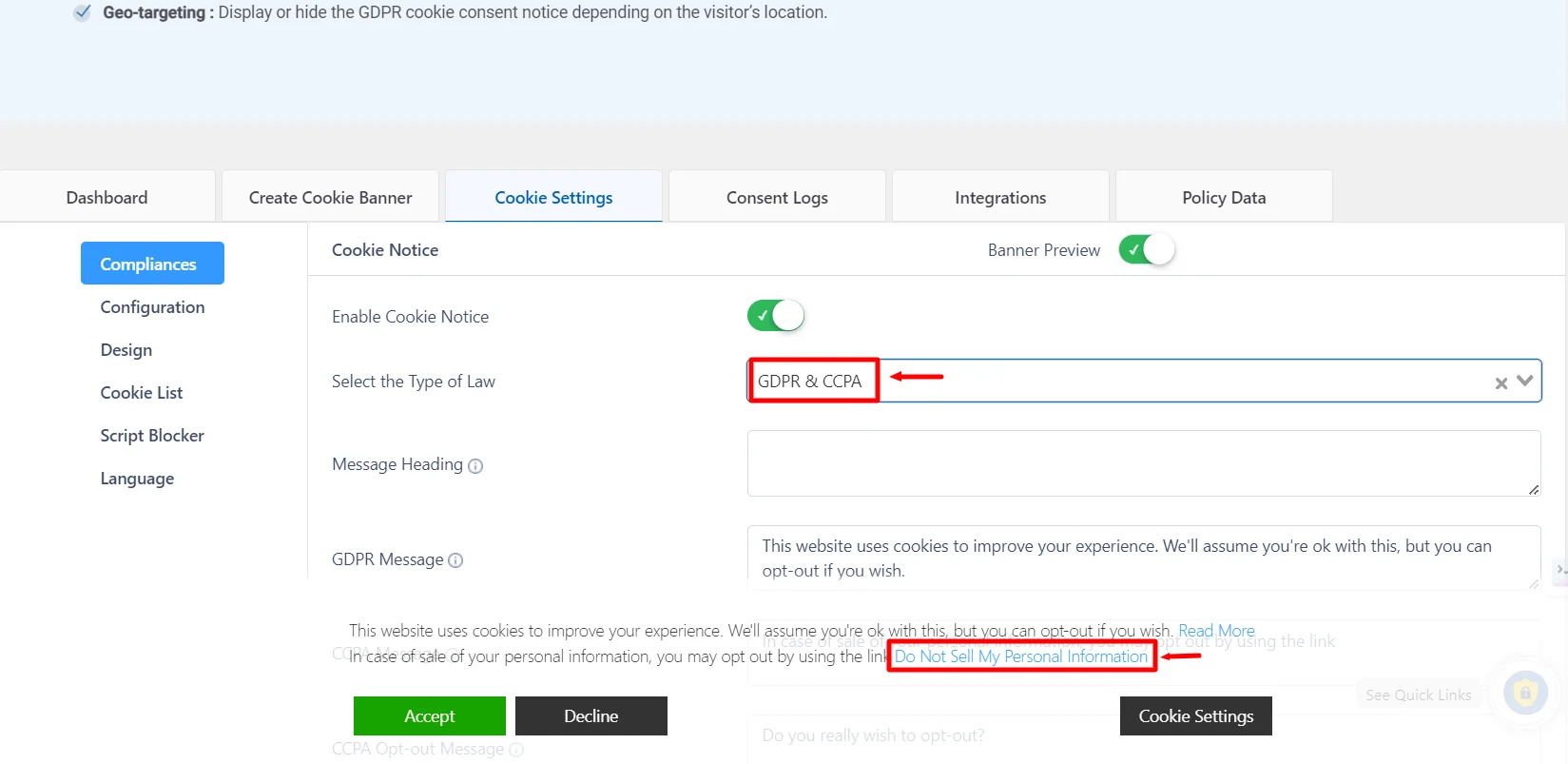
Task: Switch to the Consent Logs tab
Action: (x=777, y=198)
